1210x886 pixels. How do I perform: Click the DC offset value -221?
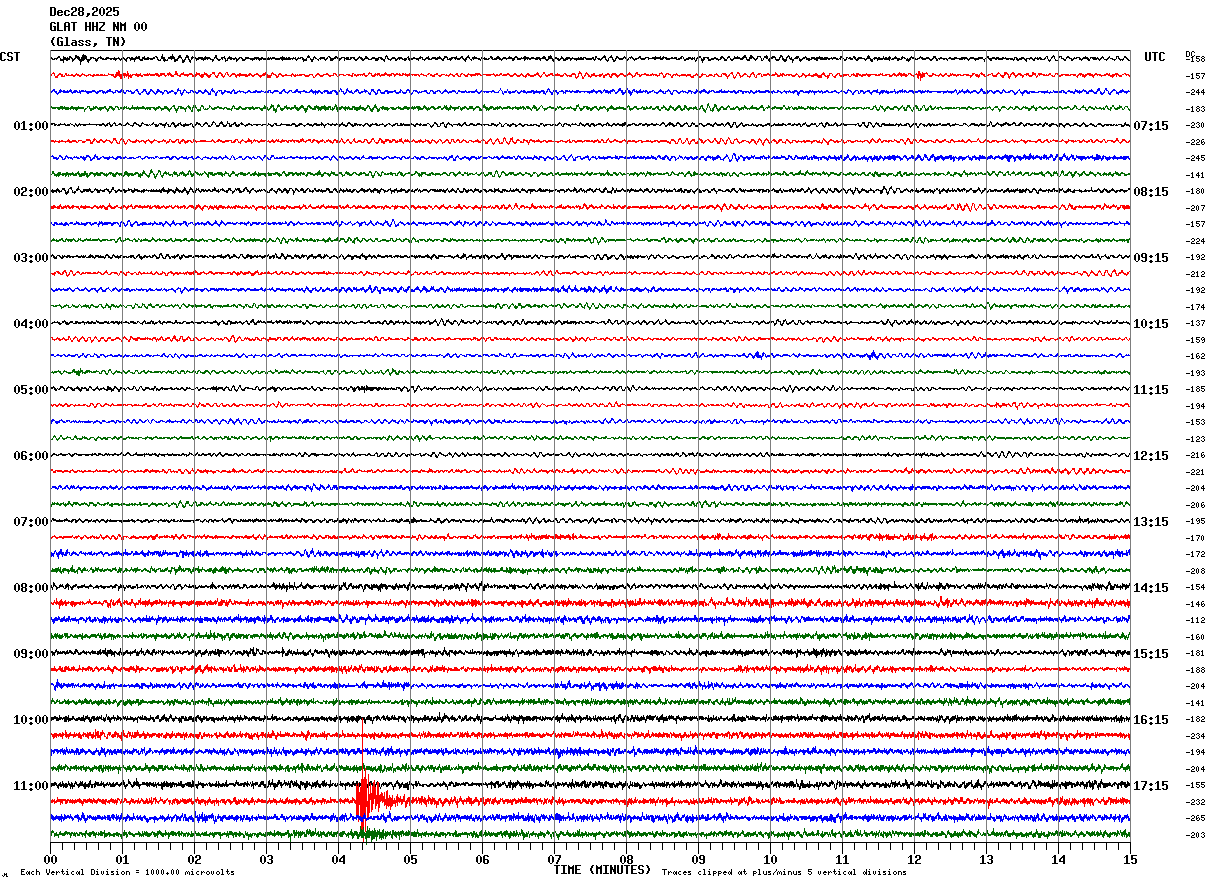[1195, 472]
